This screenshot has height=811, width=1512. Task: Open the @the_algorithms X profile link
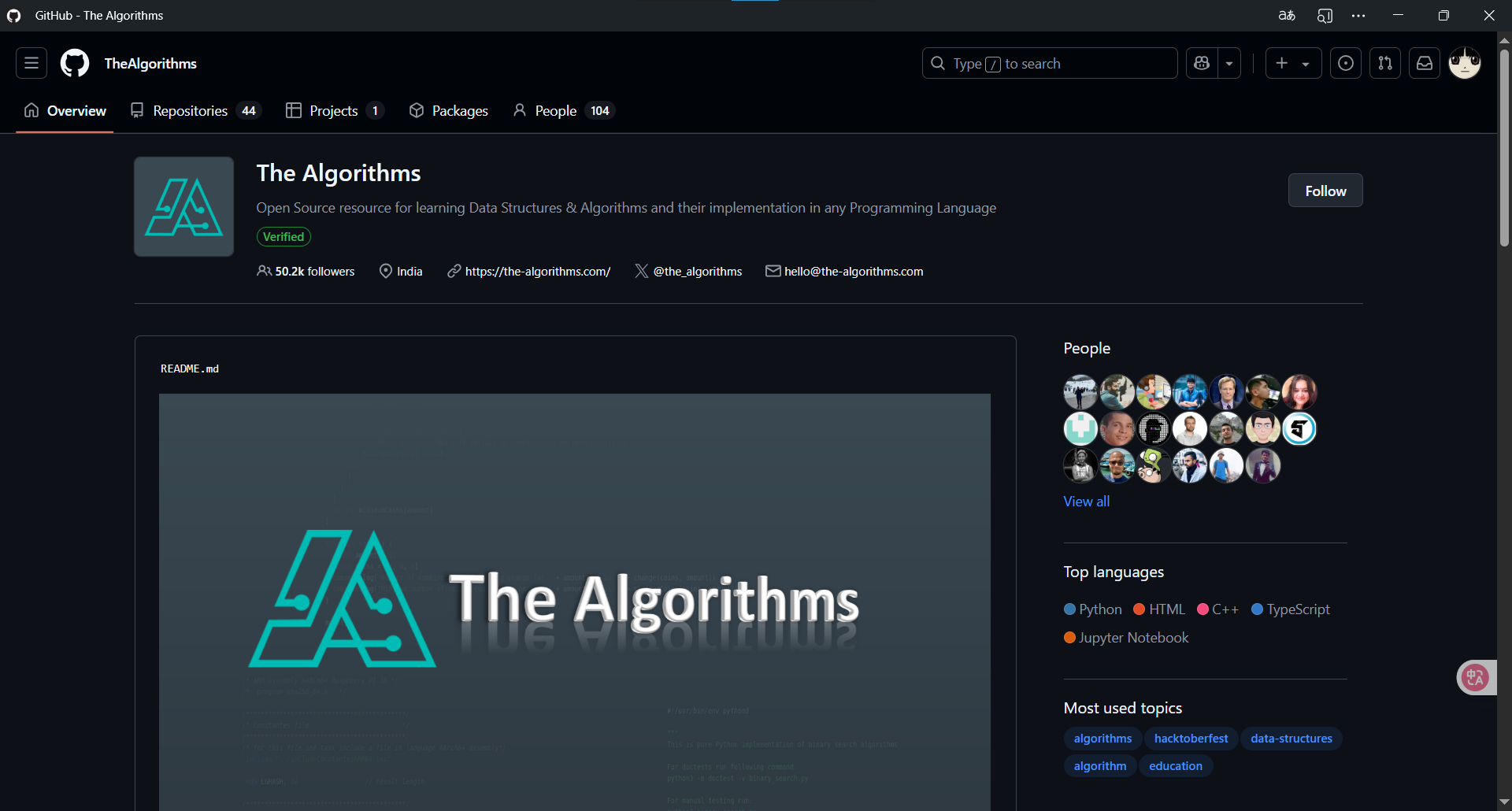point(698,271)
